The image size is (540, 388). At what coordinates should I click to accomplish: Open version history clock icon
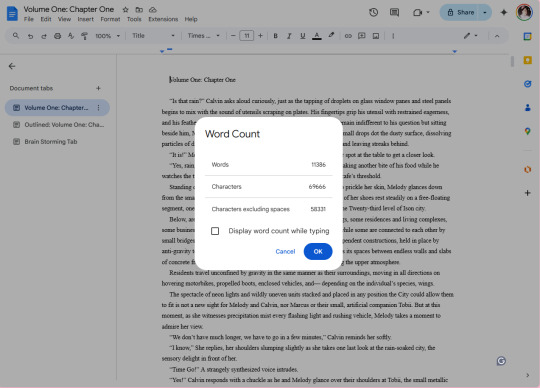pos(373,13)
